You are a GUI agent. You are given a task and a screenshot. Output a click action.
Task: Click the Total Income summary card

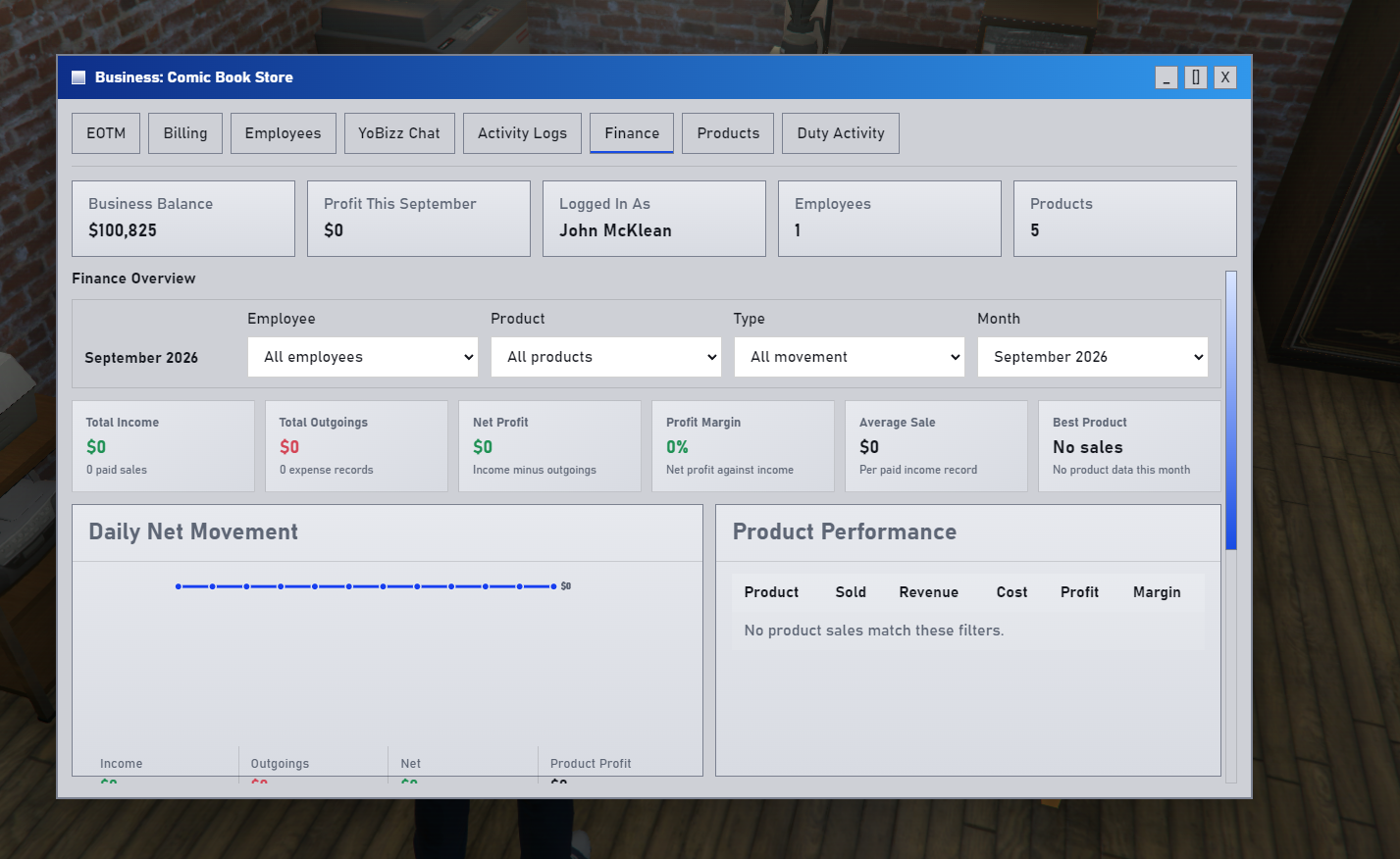164,446
